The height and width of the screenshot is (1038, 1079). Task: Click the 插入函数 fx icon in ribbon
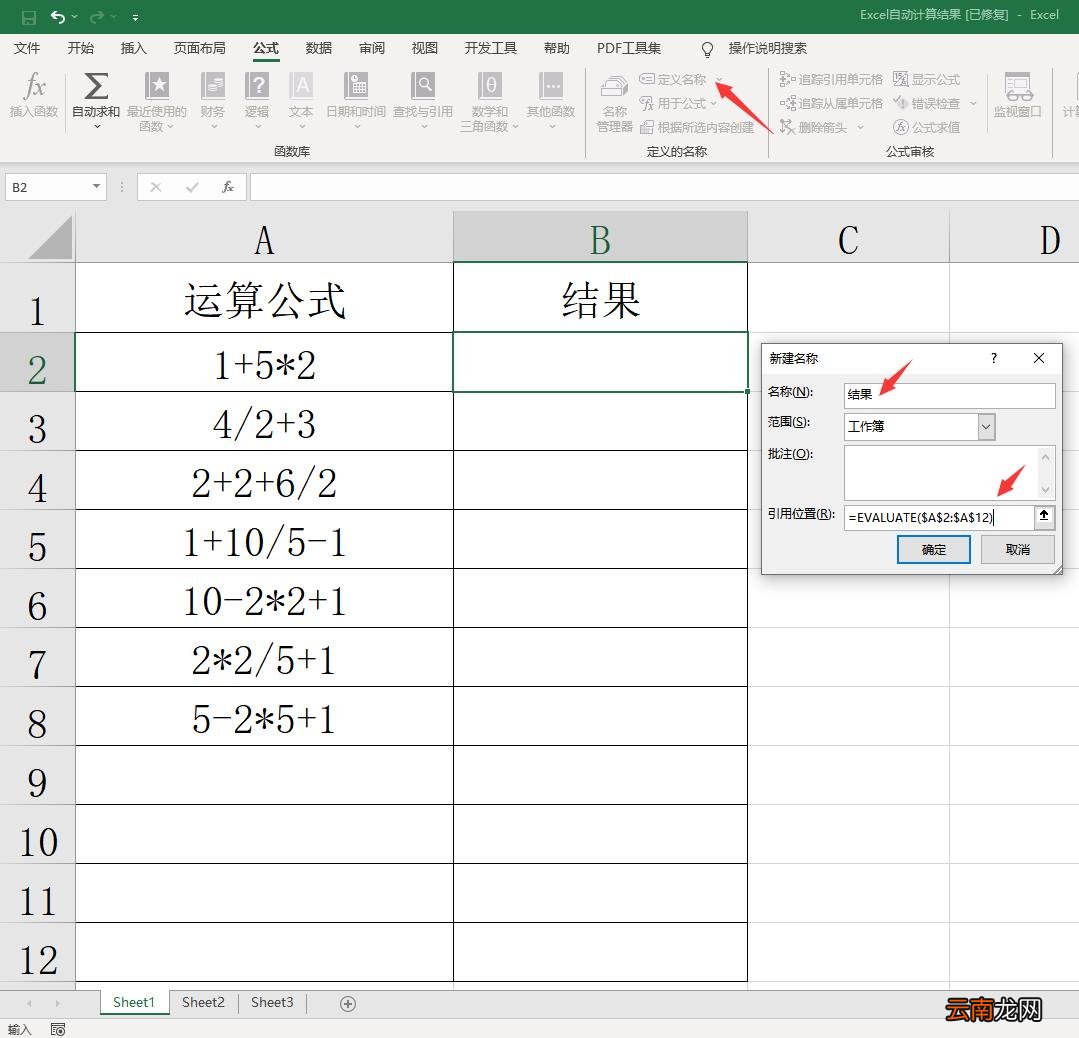(x=34, y=86)
